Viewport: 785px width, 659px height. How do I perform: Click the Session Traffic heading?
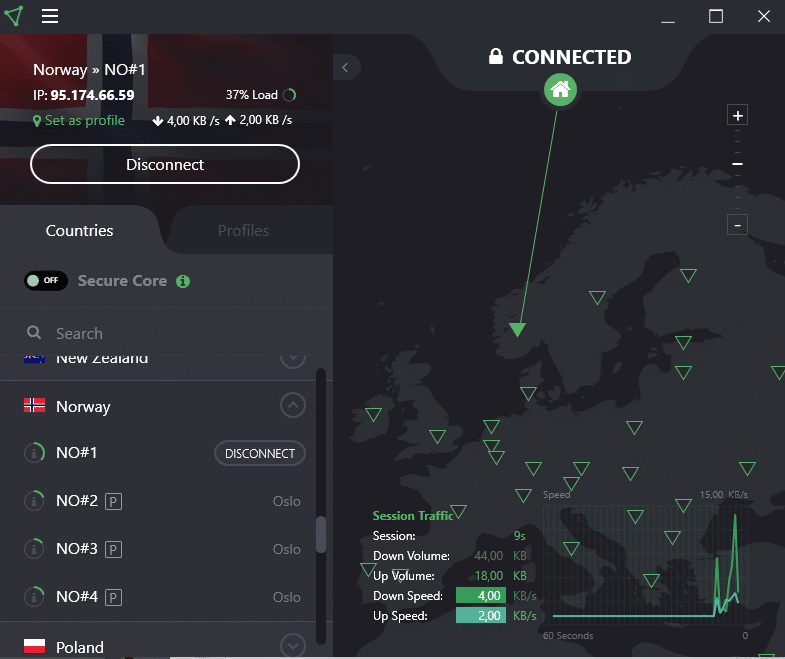tap(413, 516)
